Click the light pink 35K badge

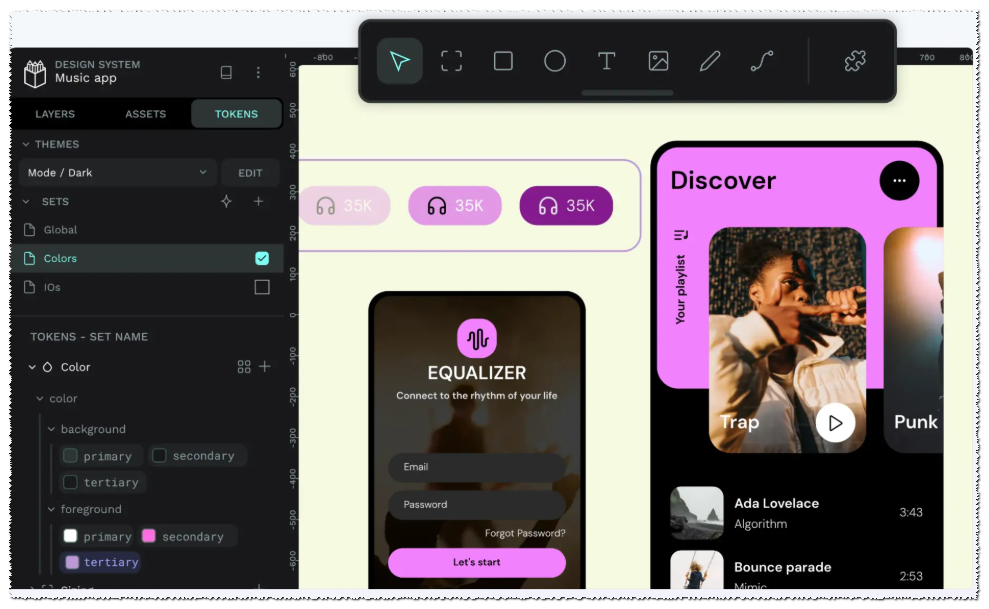click(344, 206)
